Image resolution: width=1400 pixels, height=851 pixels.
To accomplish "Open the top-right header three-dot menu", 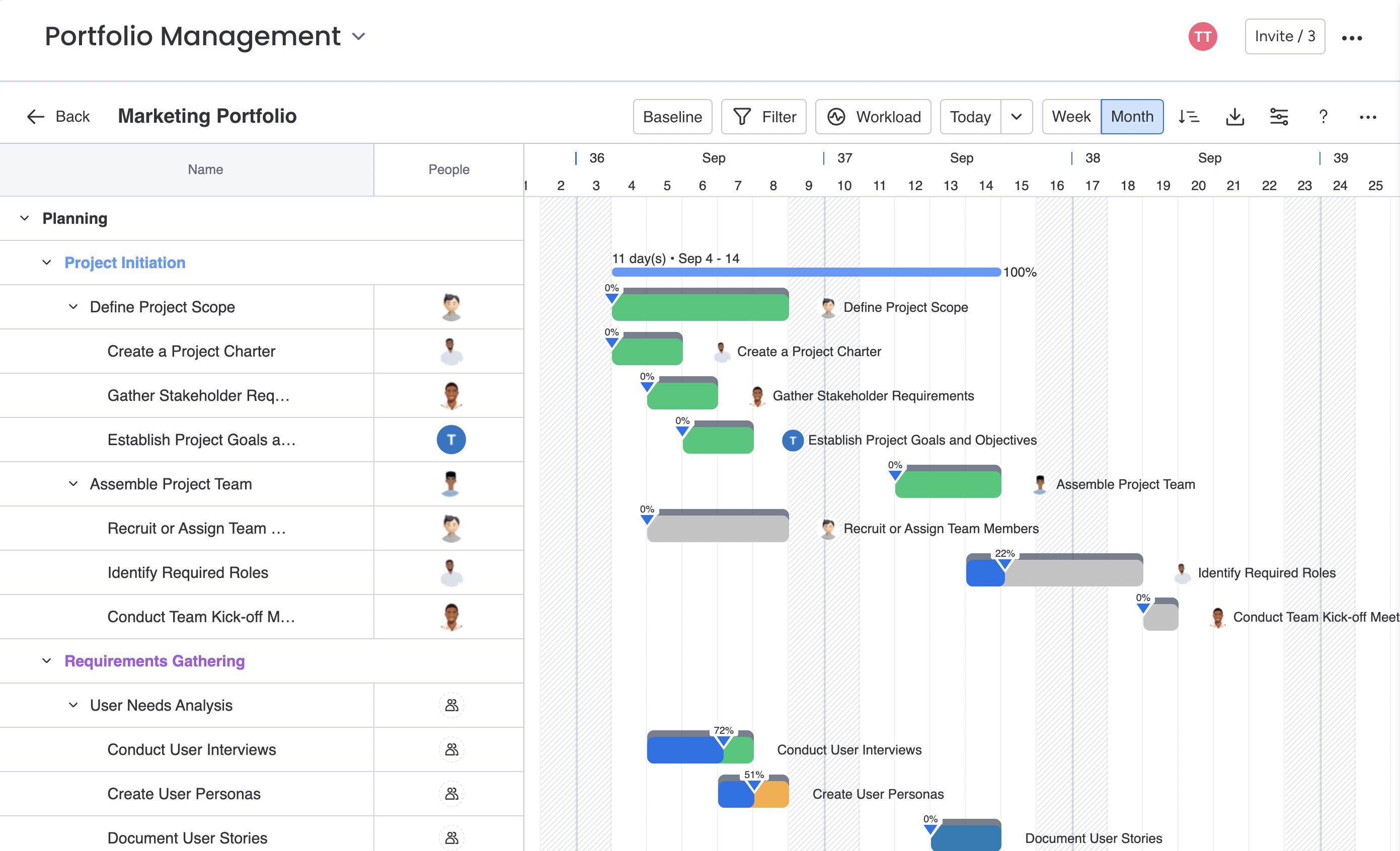I will 1352,38.
